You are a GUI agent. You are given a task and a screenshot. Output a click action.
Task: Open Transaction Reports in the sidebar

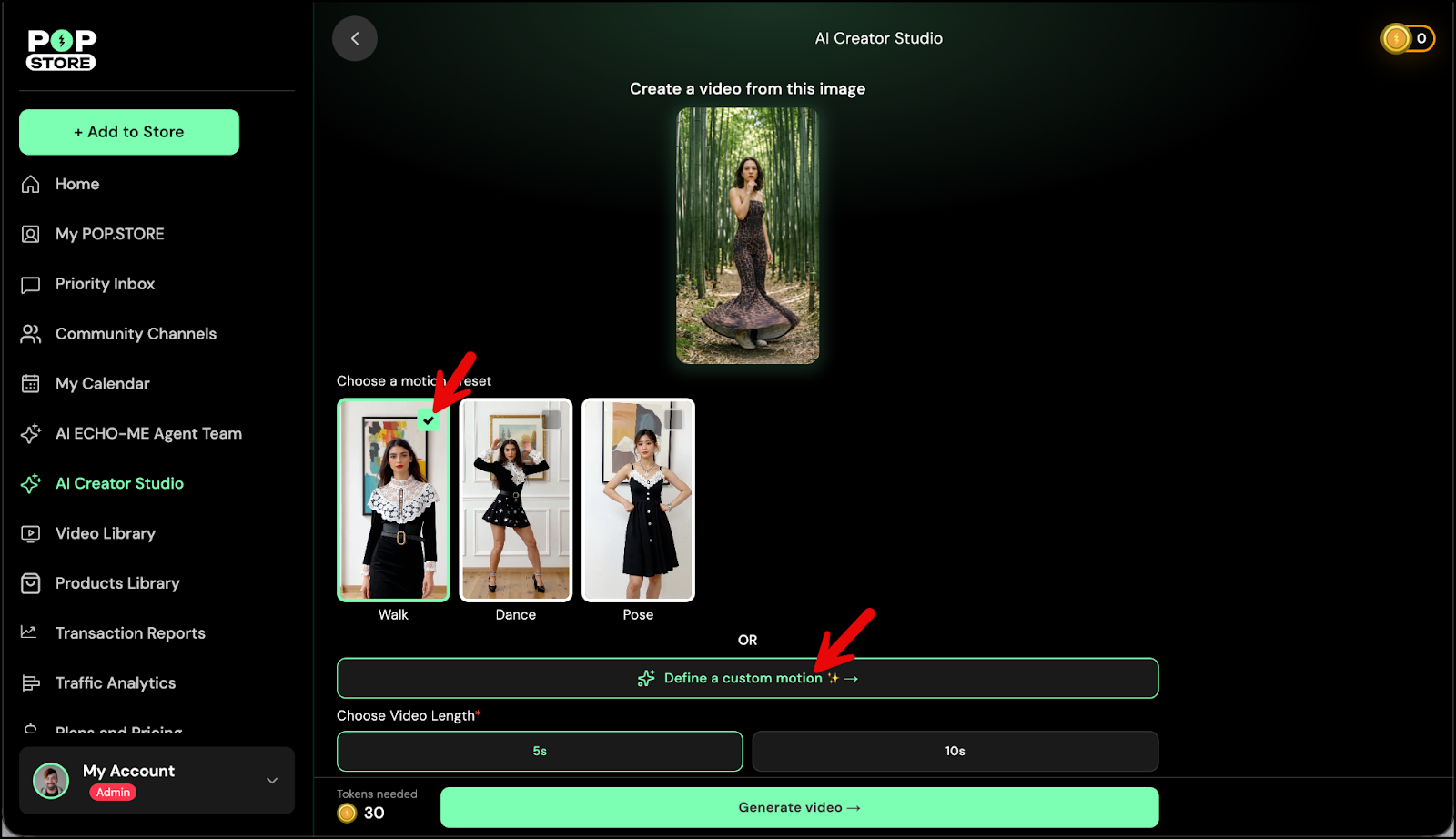(x=130, y=633)
